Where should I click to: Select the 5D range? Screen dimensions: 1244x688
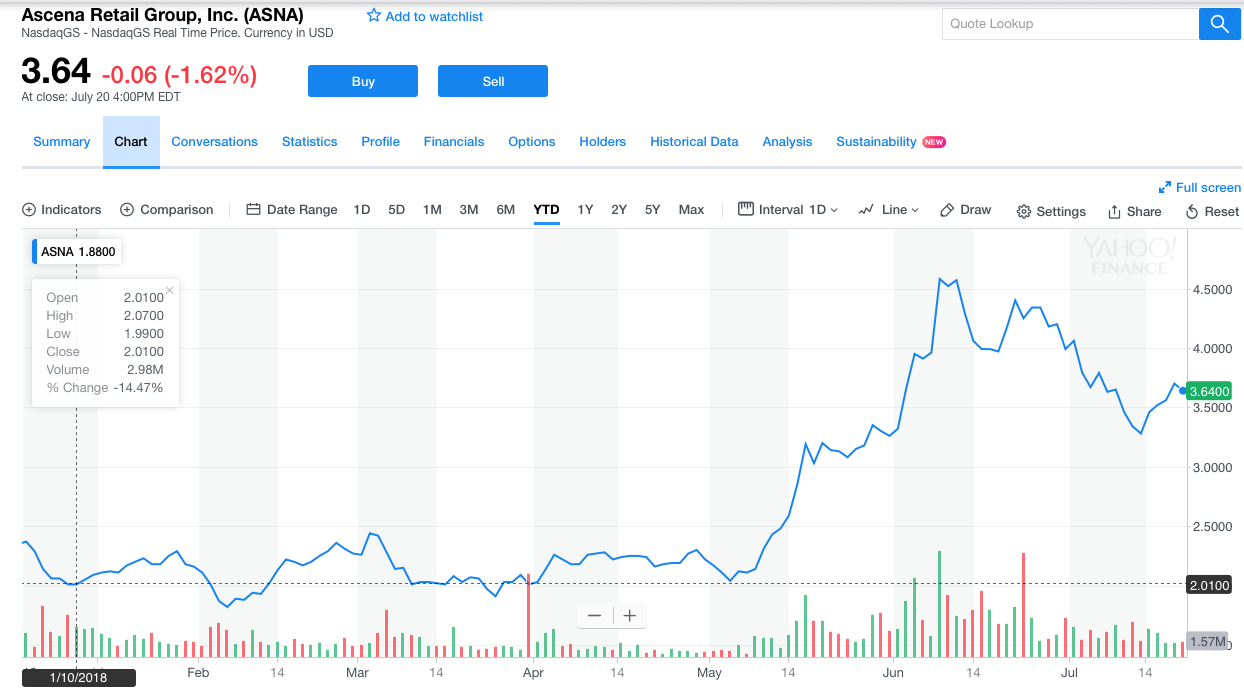coord(397,210)
